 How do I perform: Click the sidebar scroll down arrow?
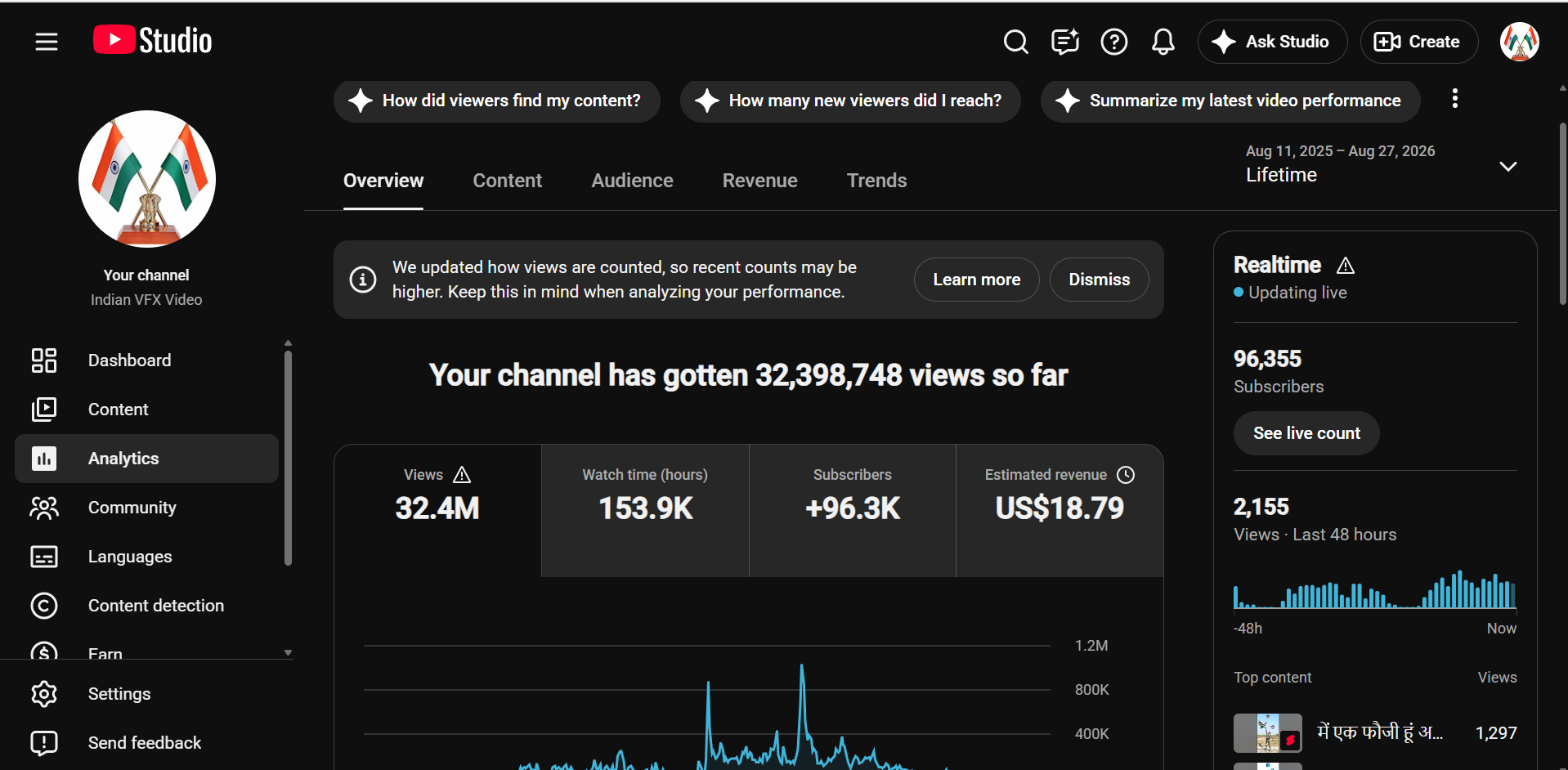click(288, 653)
